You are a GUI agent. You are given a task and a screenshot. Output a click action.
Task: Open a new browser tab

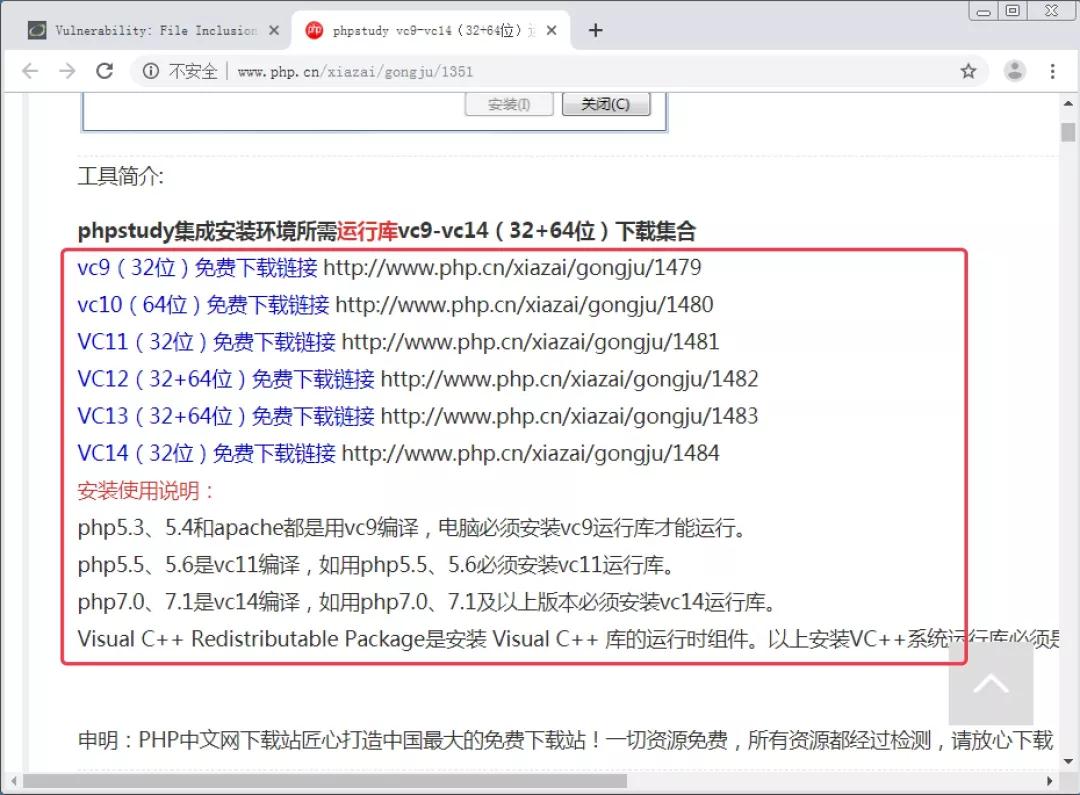(596, 30)
